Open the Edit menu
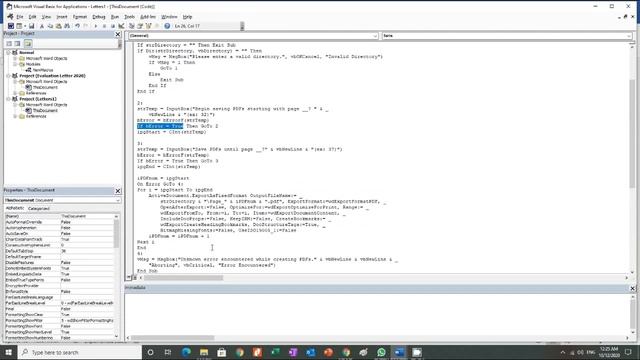The image size is (640, 360). click(x=32, y=17)
